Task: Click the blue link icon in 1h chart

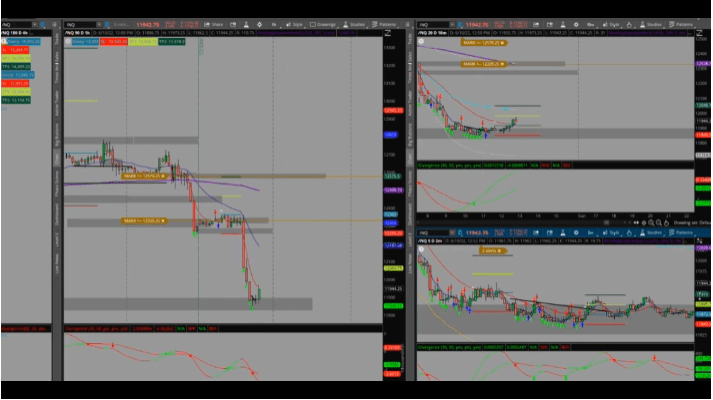Action: pyautogui.click(x=107, y=25)
